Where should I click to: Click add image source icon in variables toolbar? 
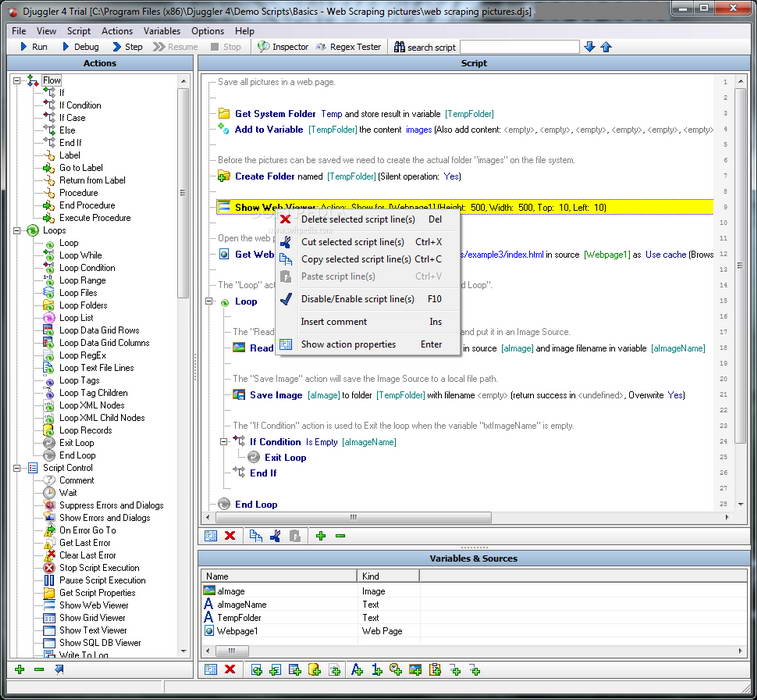pyautogui.click(x=415, y=670)
